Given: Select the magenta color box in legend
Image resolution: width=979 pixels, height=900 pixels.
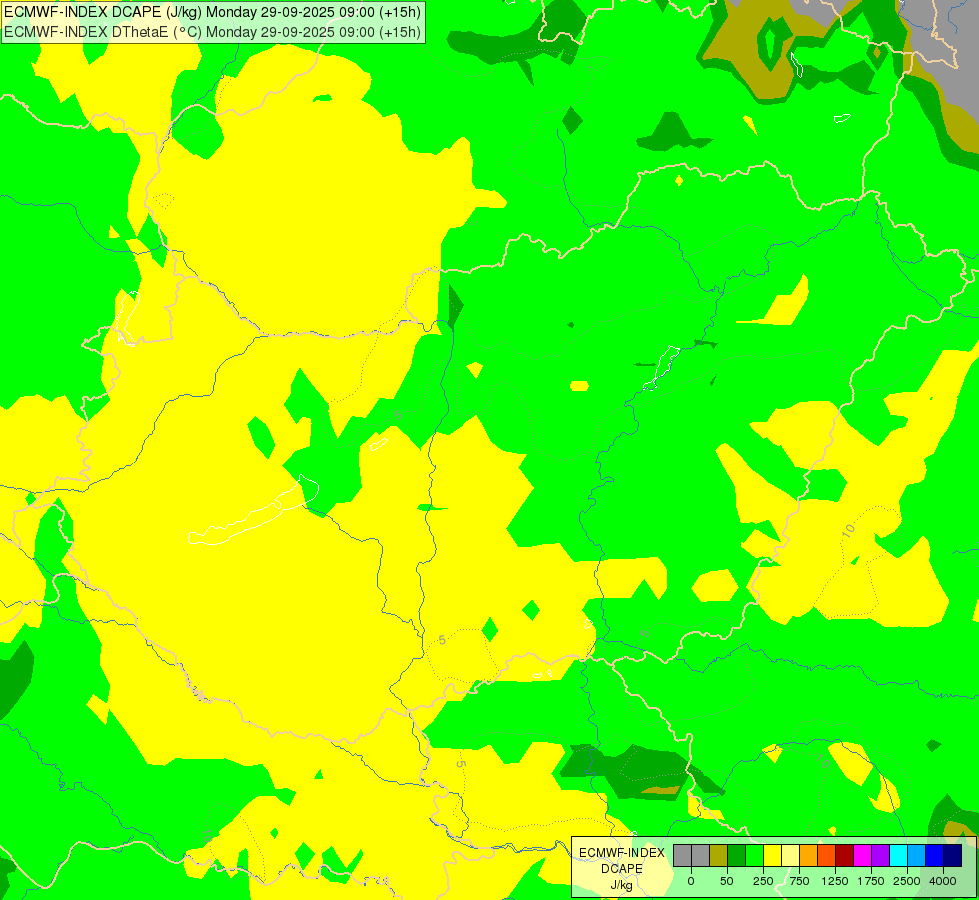Looking at the screenshot, I should point(862,855).
